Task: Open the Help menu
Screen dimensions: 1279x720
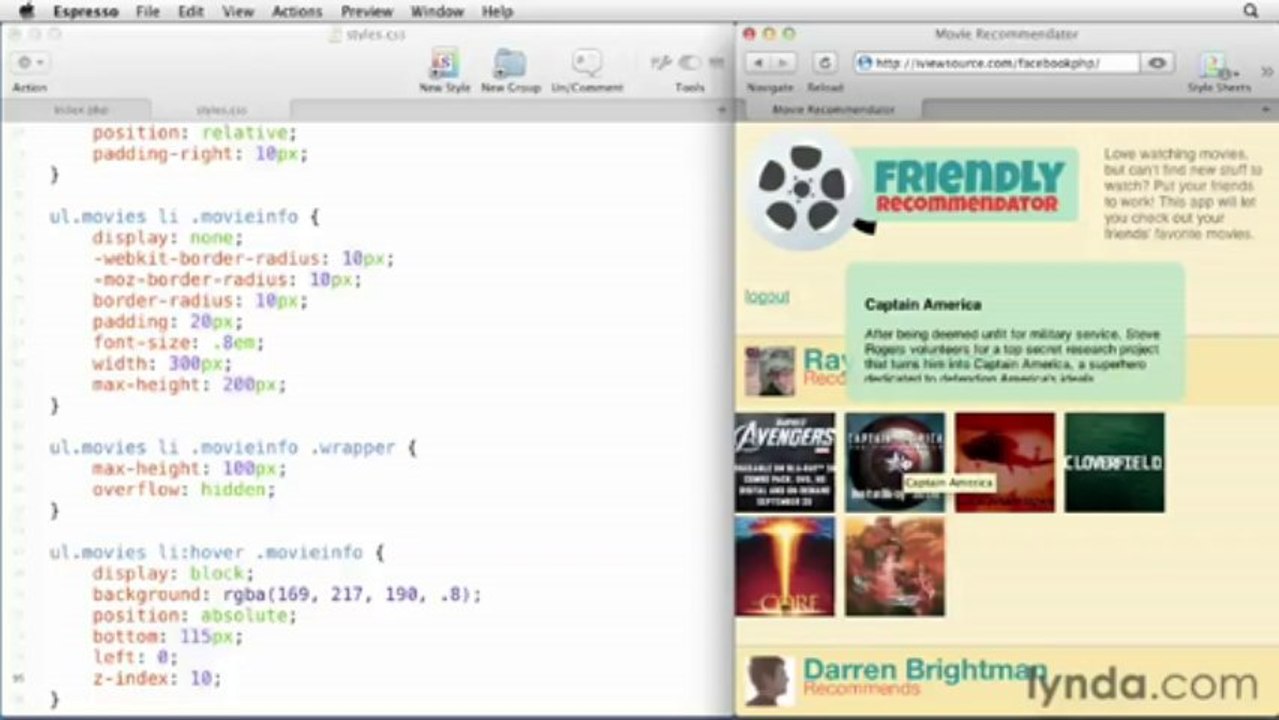Action: (x=497, y=11)
